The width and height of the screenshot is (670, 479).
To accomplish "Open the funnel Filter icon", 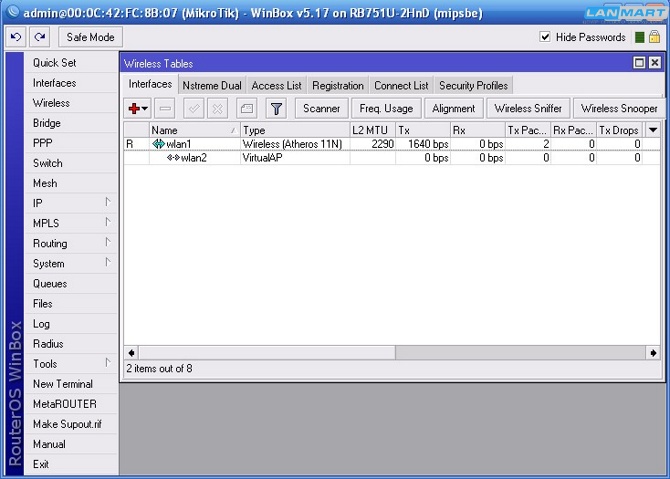I will click(x=276, y=109).
